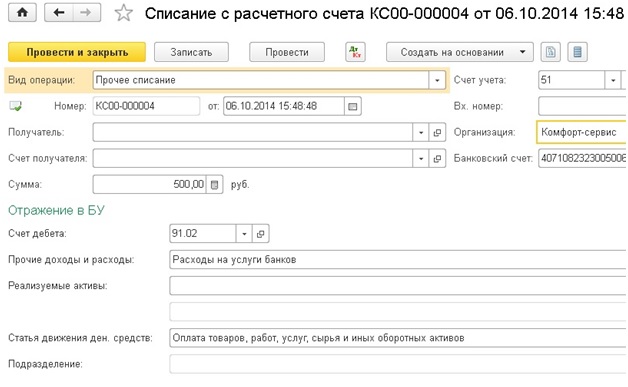Add document to favorites with star

click(123, 13)
